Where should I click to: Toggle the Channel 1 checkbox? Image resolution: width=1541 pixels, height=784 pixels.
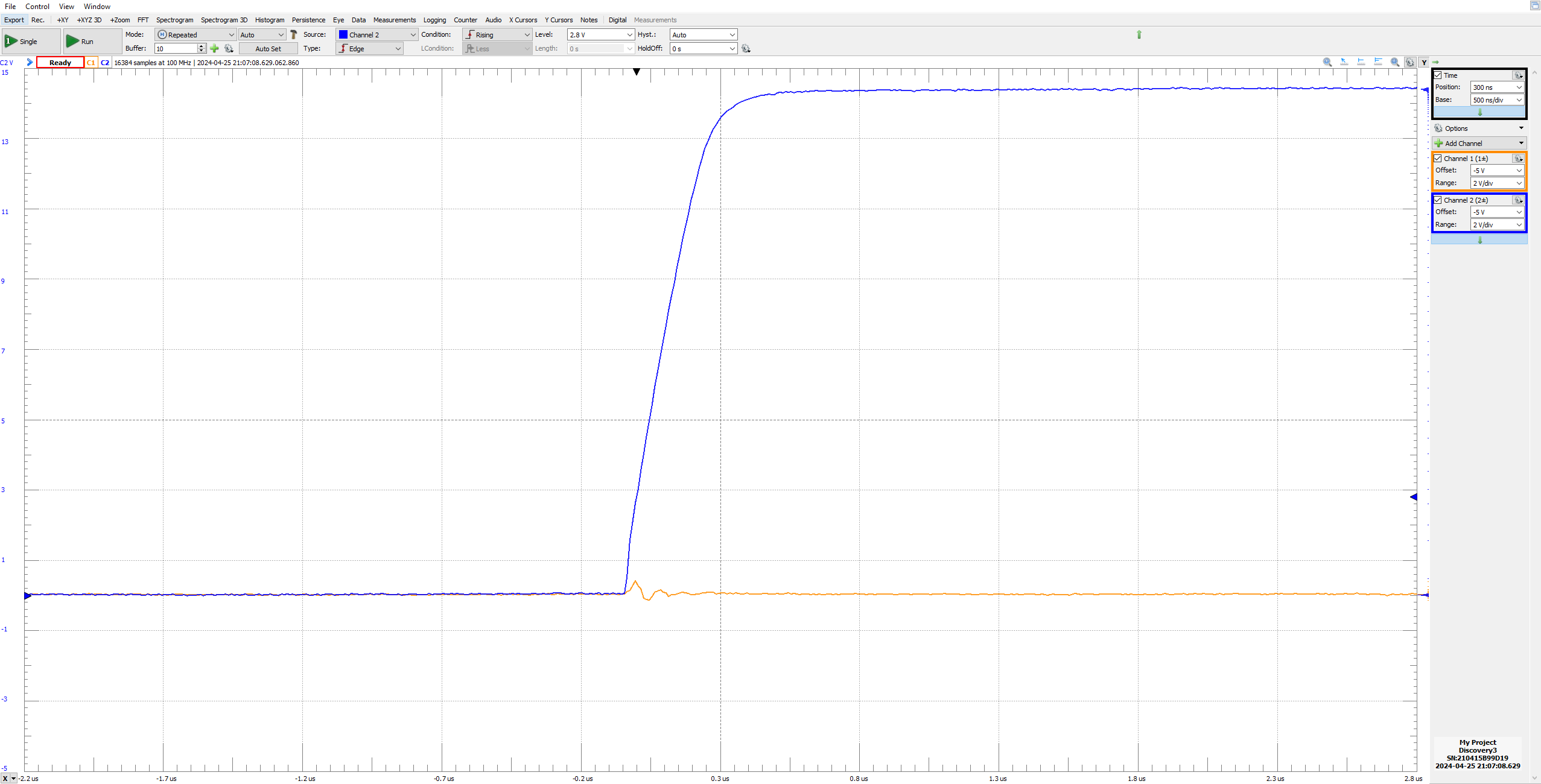(1438, 159)
